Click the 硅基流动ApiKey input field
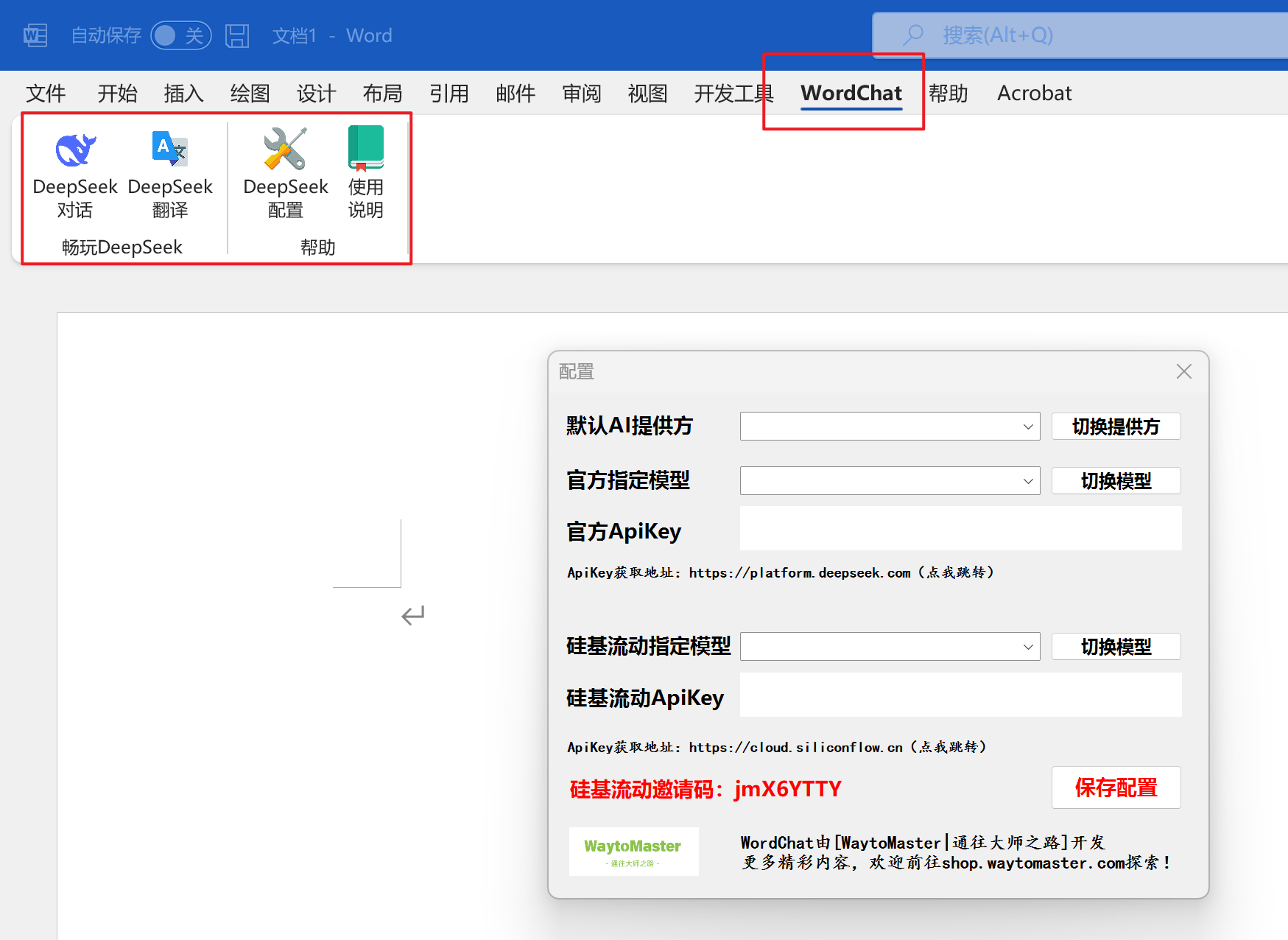Viewport: 1288px width, 940px height. coord(961,695)
